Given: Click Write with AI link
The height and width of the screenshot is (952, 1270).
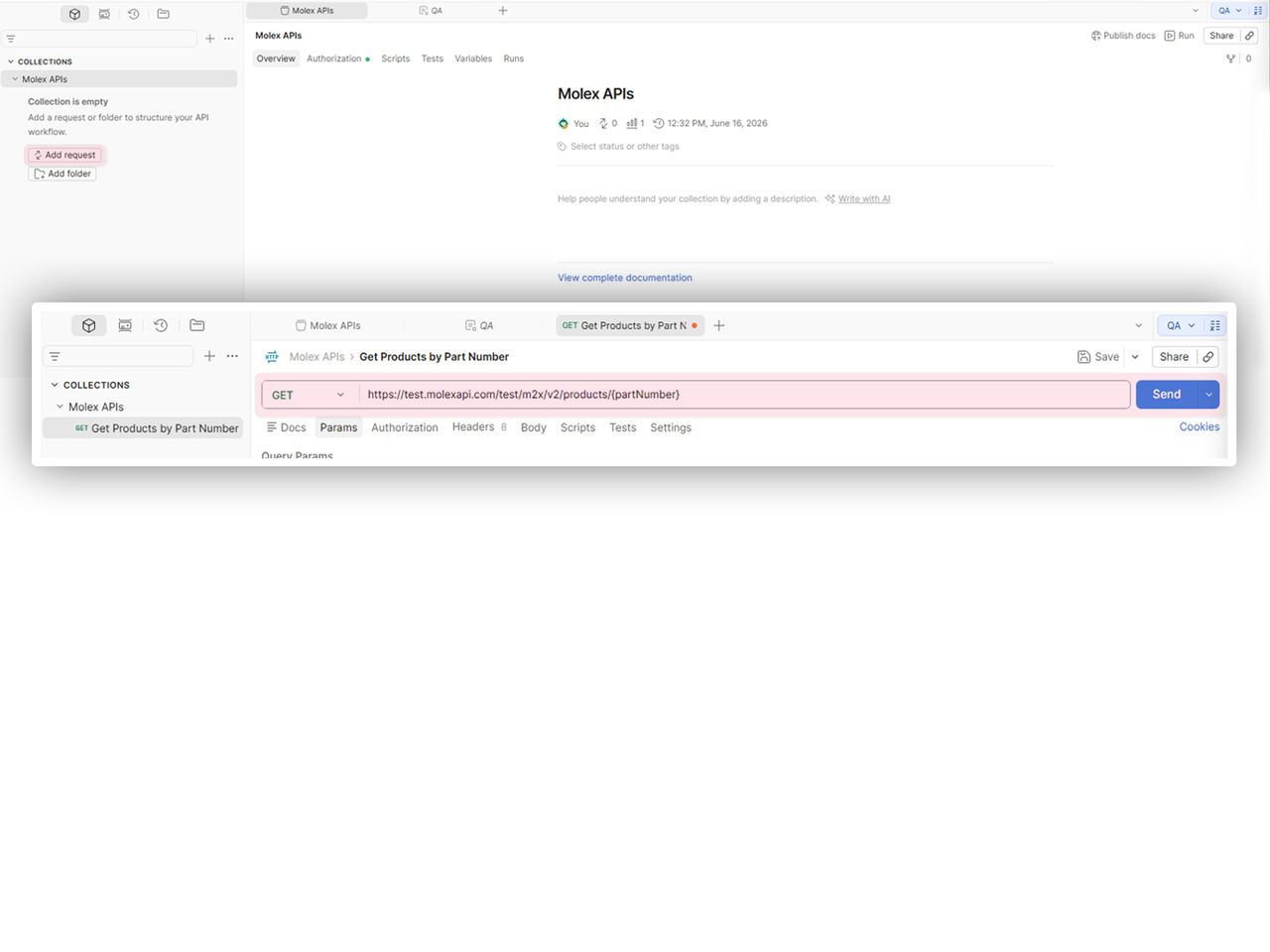Looking at the screenshot, I should coord(864,199).
